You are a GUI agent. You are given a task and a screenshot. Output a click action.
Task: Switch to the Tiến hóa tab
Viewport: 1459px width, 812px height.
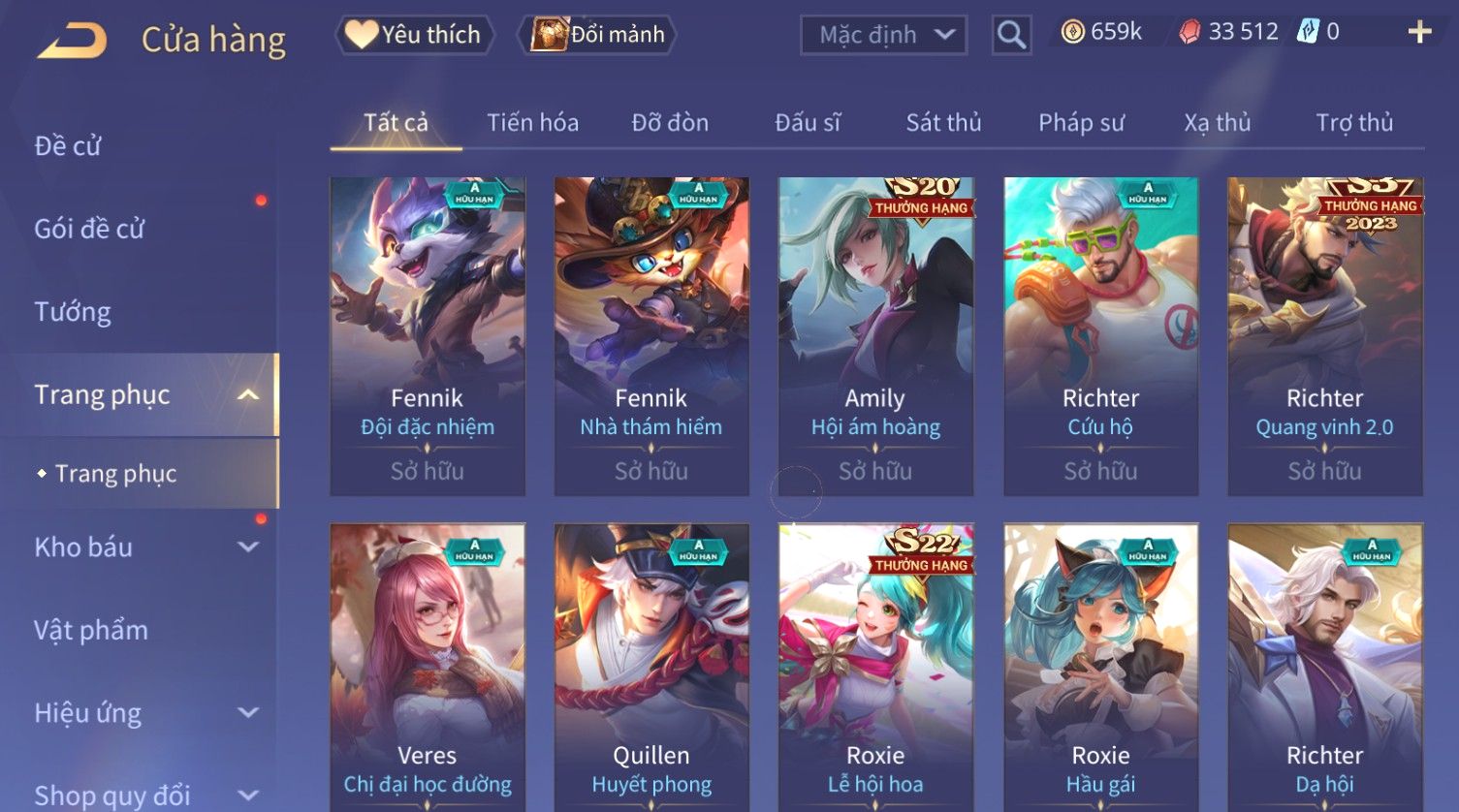pos(532,123)
